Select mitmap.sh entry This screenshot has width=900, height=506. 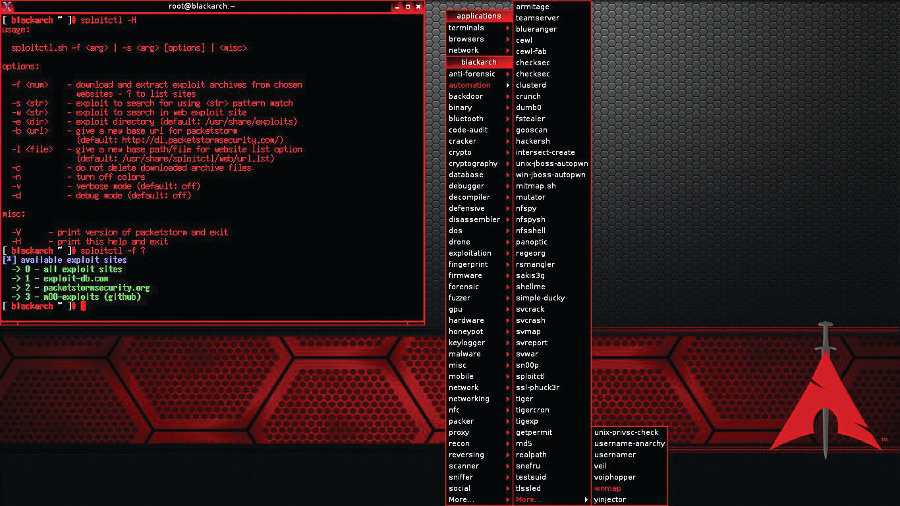click(x=536, y=186)
